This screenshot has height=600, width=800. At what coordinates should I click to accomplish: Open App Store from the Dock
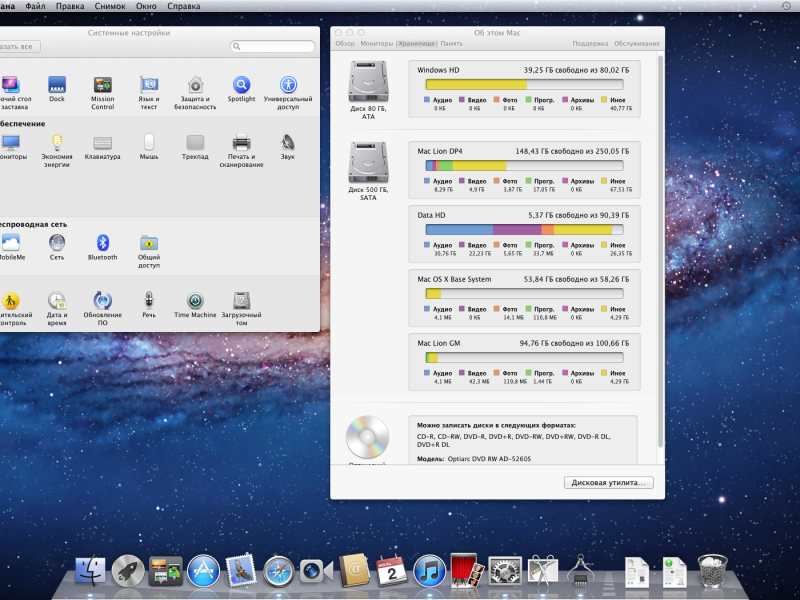(203, 570)
